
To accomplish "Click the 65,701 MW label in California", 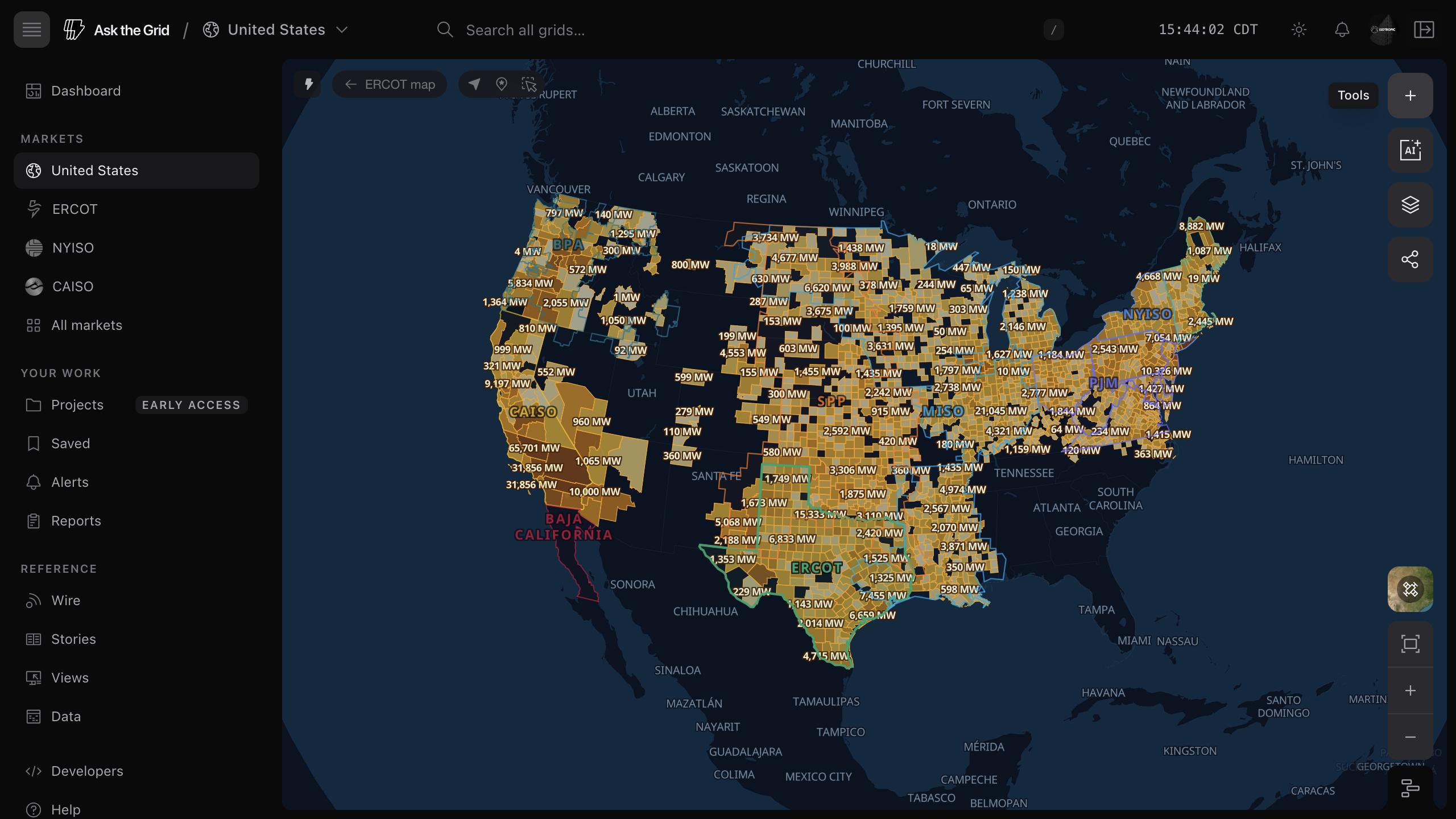I will tap(534, 448).
